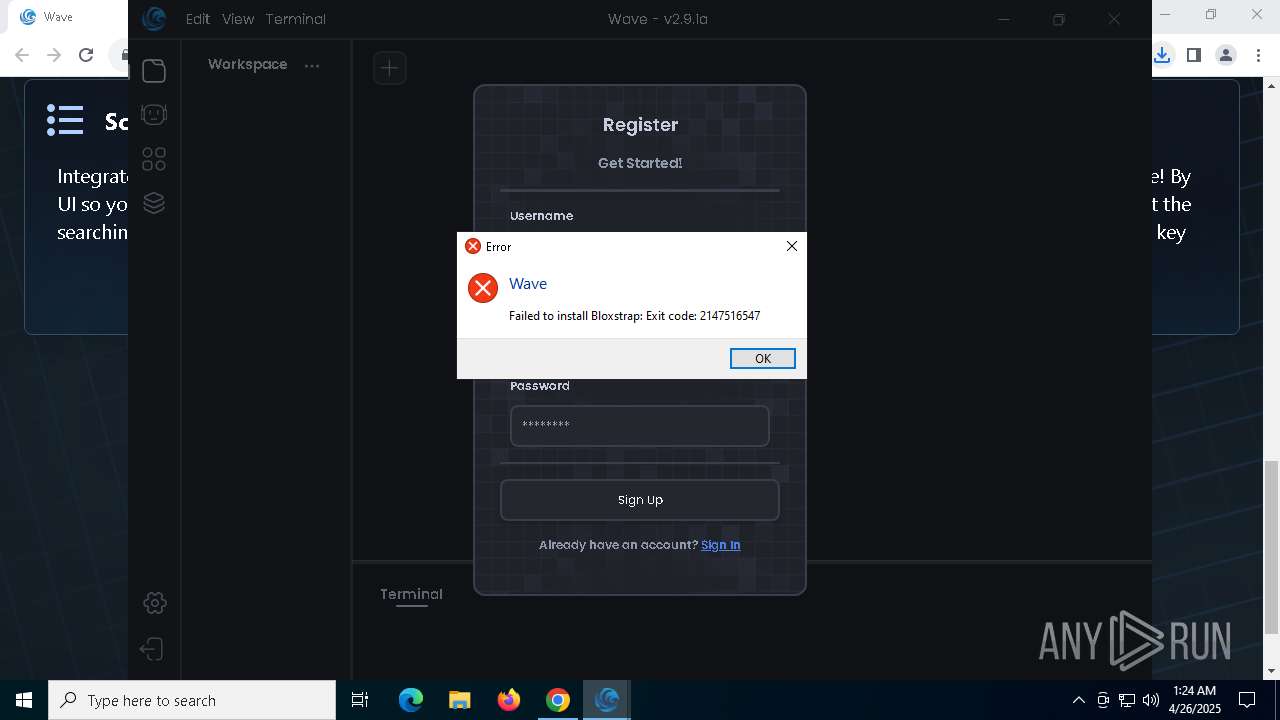Switch to Chrome on the taskbar
Image resolution: width=1280 pixels, height=720 pixels.
(558, 700)
